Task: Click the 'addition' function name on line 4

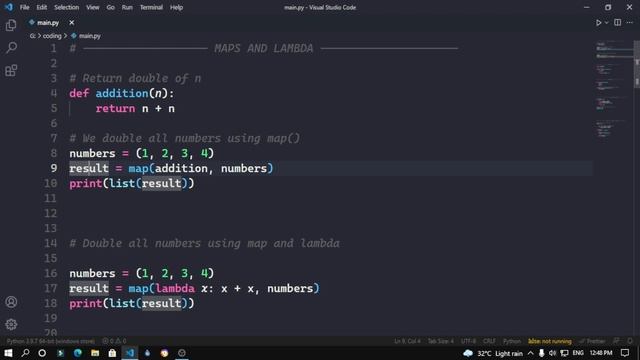Action: (122, 93)
